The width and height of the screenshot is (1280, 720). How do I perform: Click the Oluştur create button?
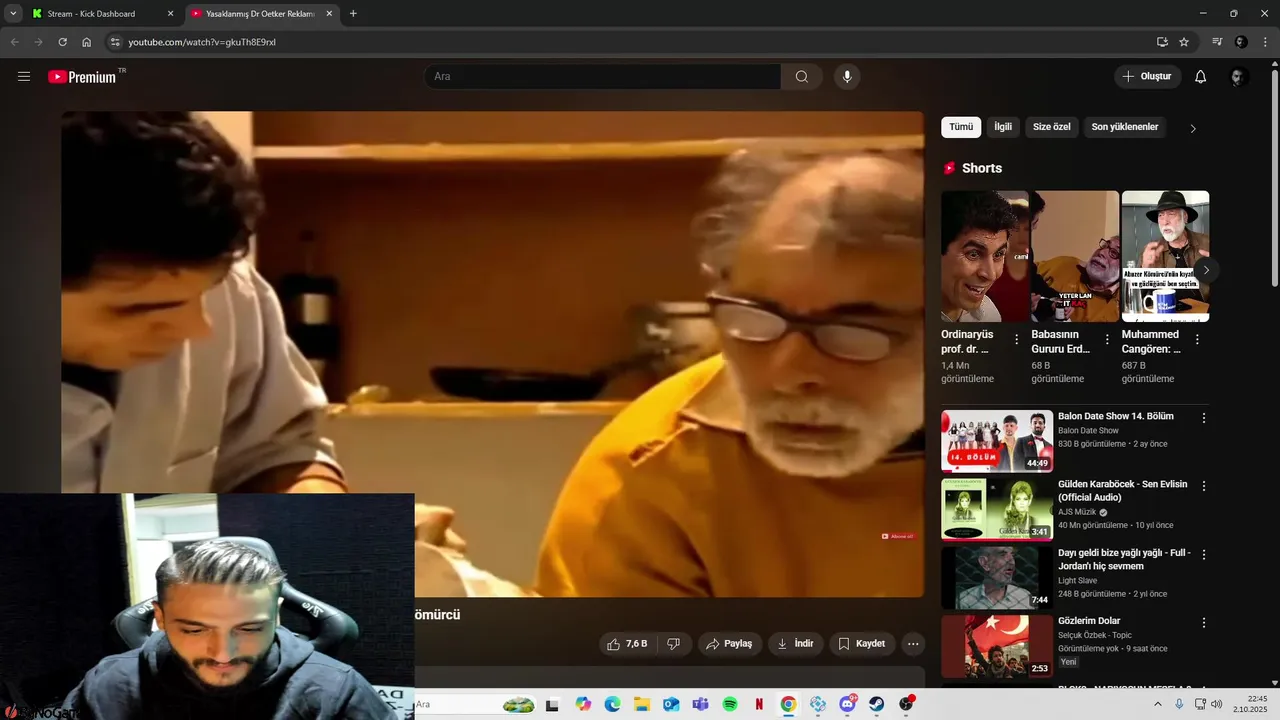[1148, 77]
